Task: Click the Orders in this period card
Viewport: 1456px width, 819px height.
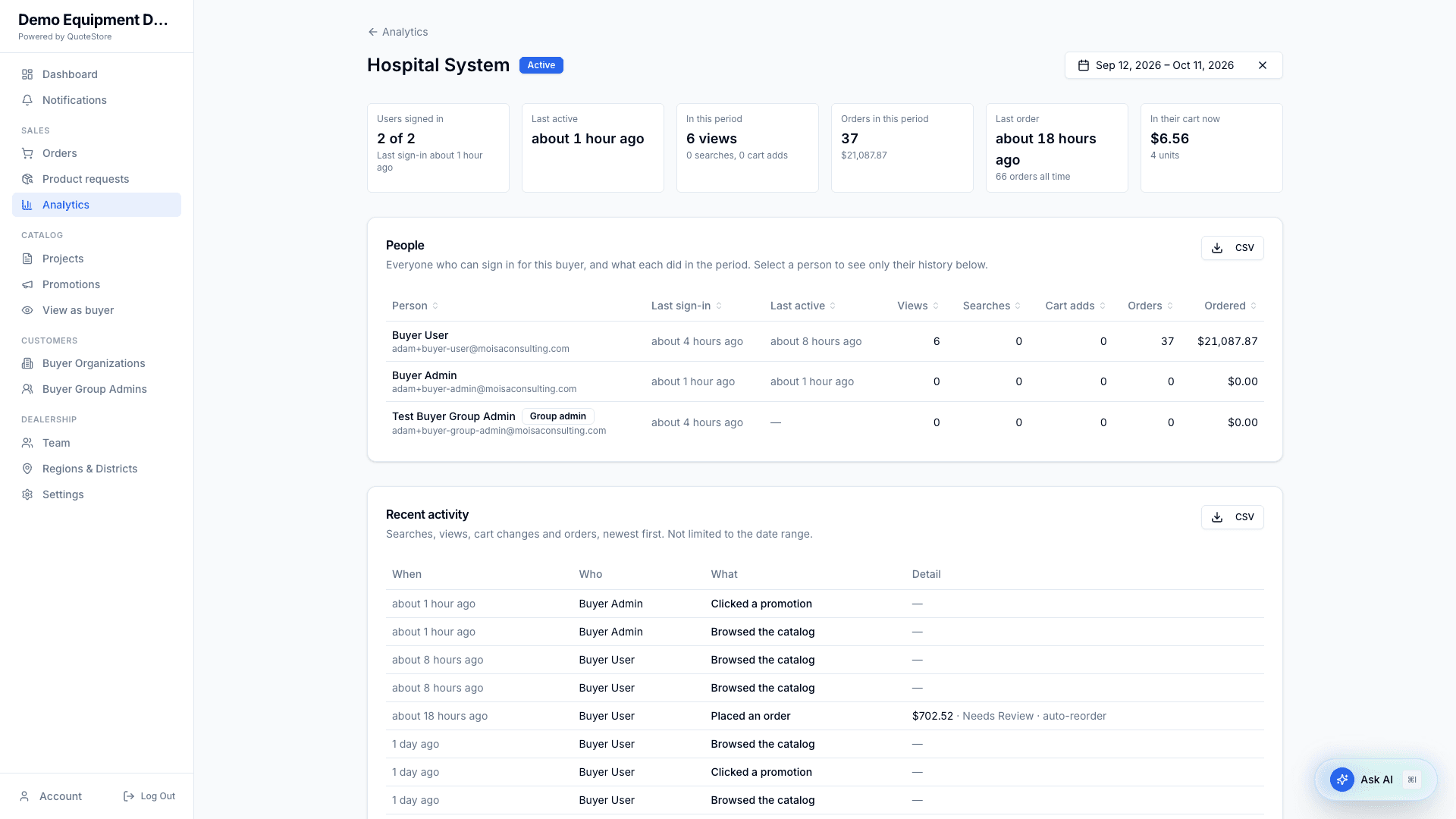Action: point(902,148)
